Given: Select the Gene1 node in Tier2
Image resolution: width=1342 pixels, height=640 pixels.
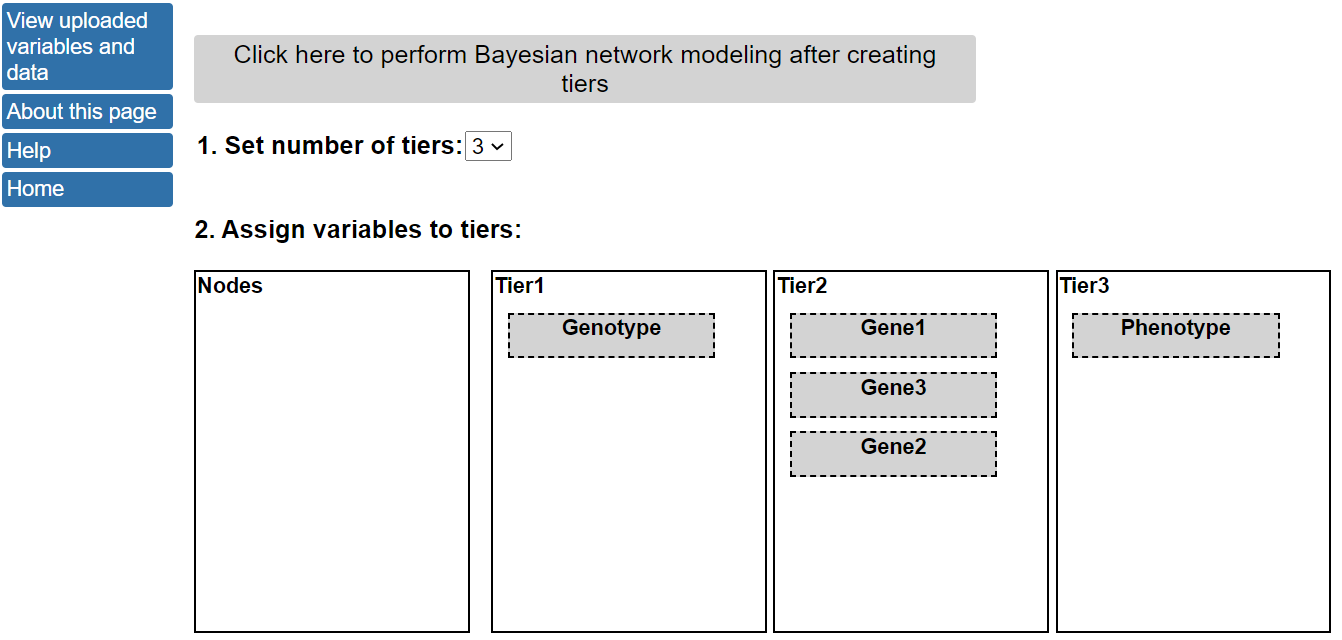Looking at the screenshot, I should tap(893, 335).
